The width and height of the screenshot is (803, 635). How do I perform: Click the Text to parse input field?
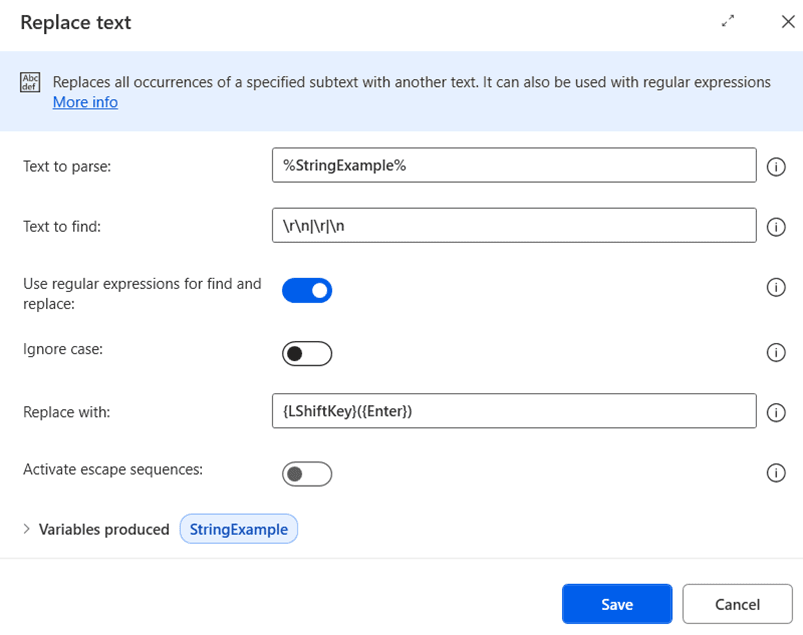[x=513, y=165]
